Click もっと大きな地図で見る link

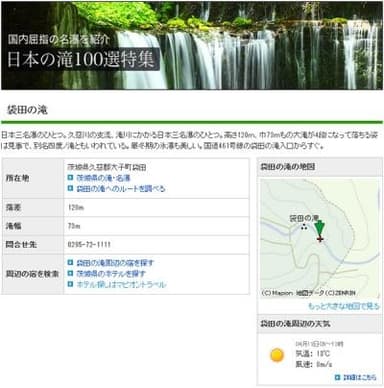click(x=344, y=306)
